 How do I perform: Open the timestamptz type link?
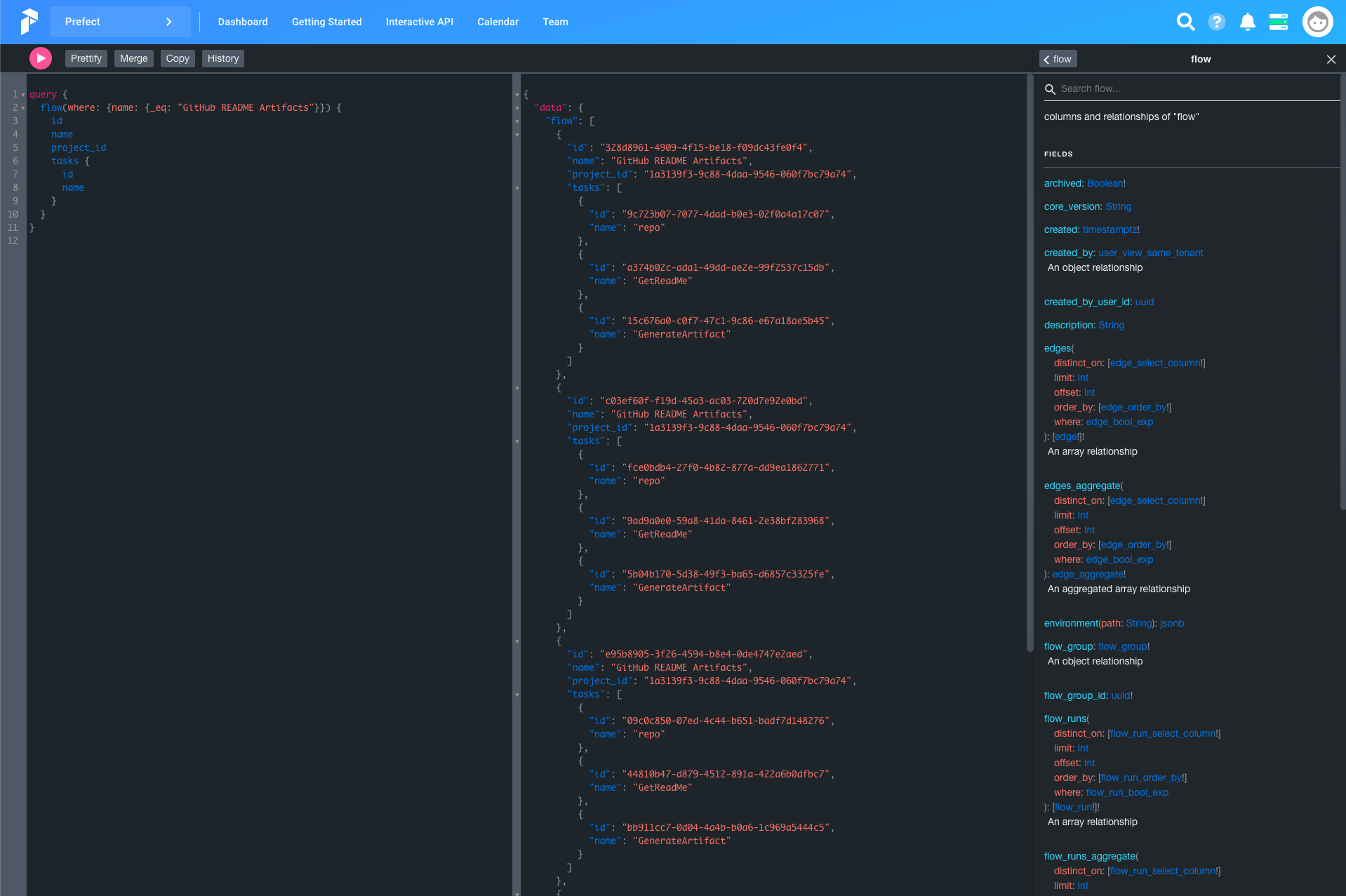coord(1110,229)
